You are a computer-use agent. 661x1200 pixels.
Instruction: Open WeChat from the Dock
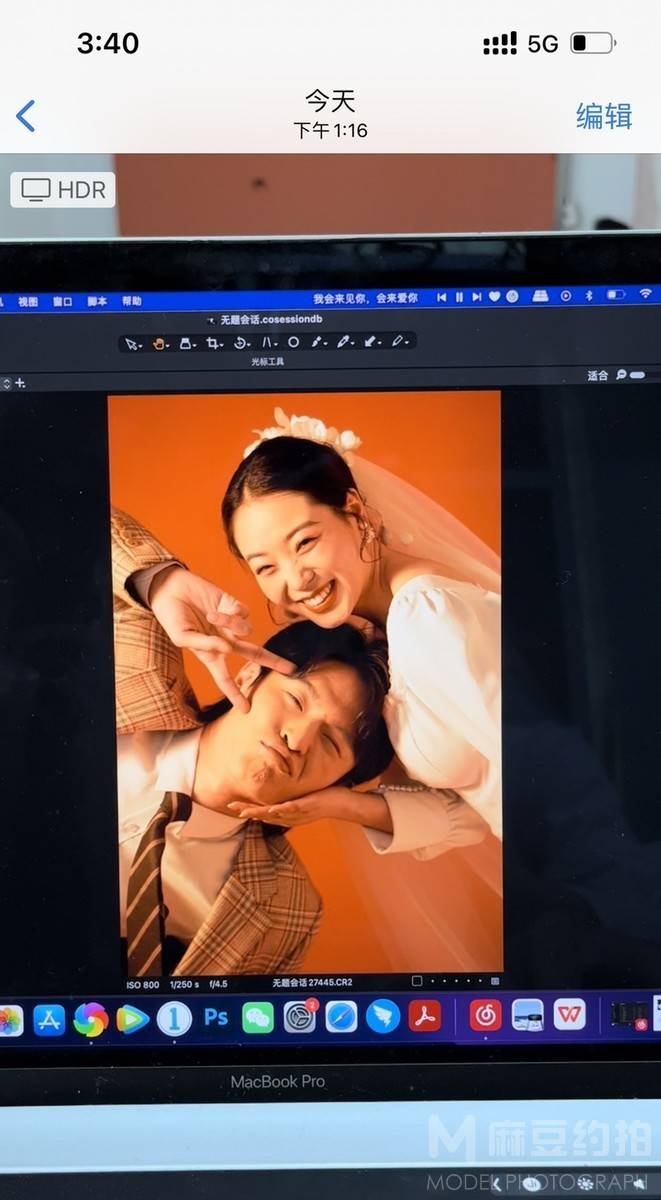point(258,1017)
